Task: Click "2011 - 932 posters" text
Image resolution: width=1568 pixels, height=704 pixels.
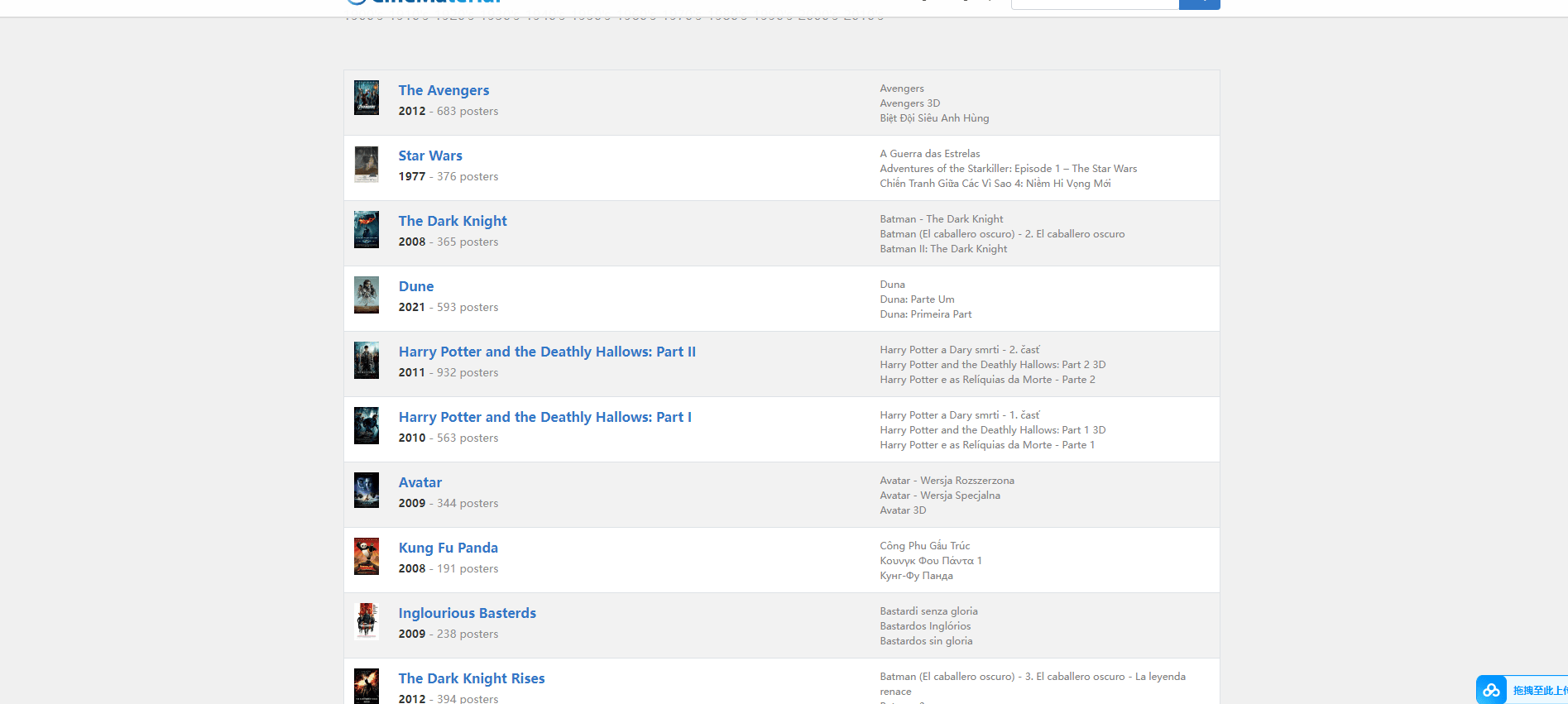Action: (x=448, y=372)
